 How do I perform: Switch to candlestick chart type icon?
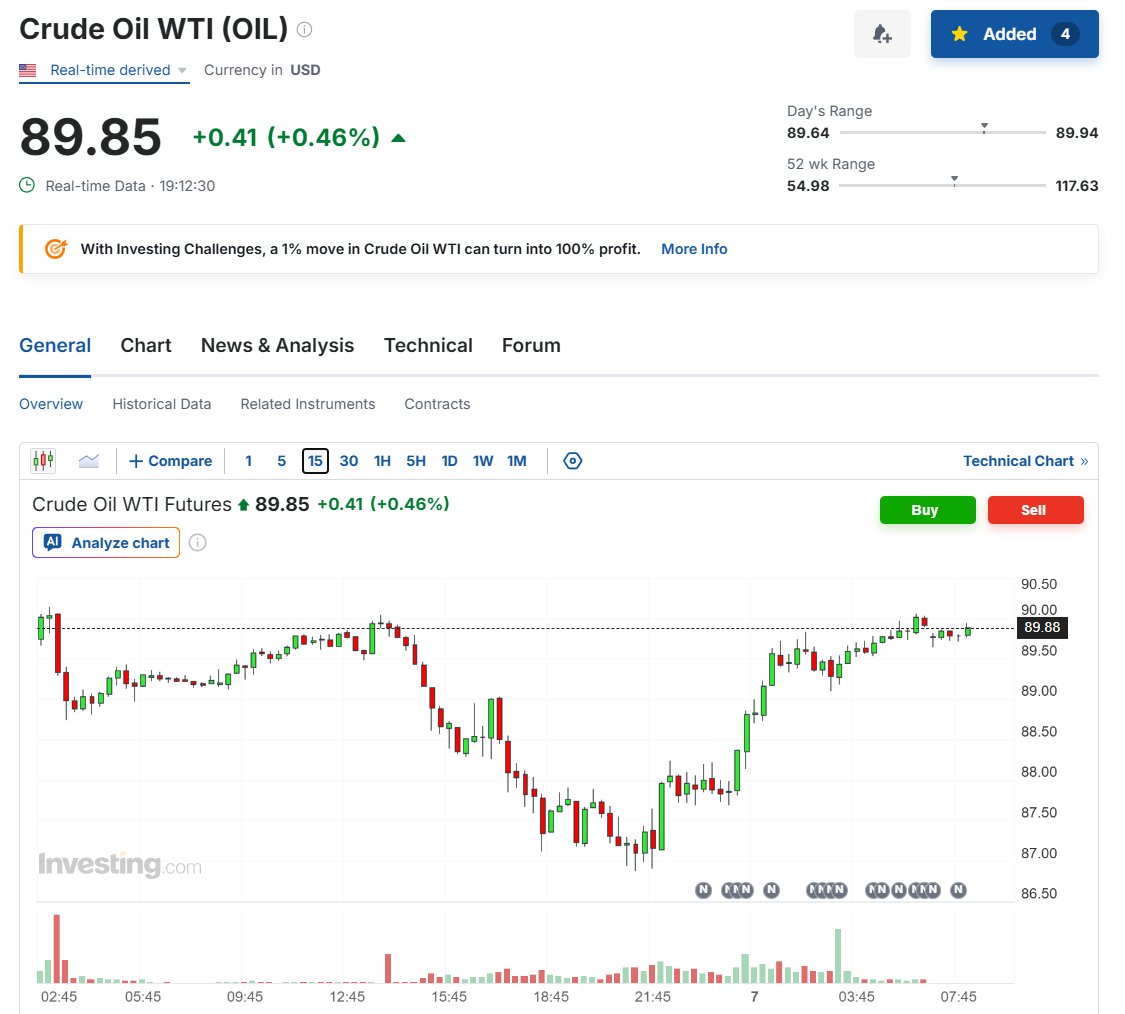click(x=43, y=461)
